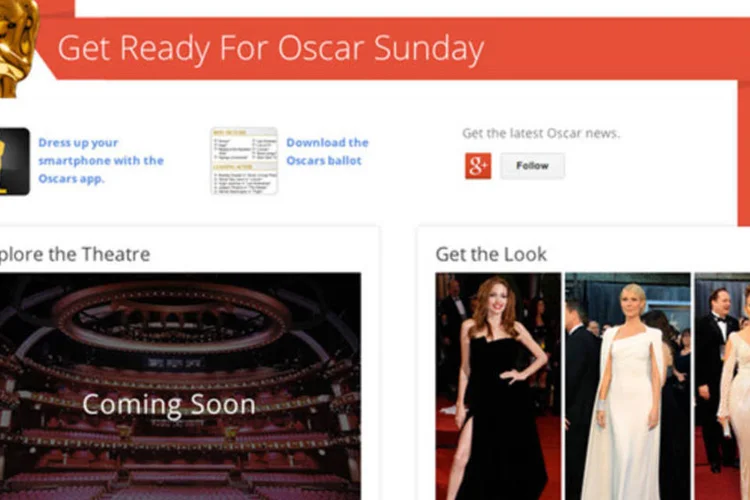
Task: Click the red Google+ icon
Action: click(478, 166)
